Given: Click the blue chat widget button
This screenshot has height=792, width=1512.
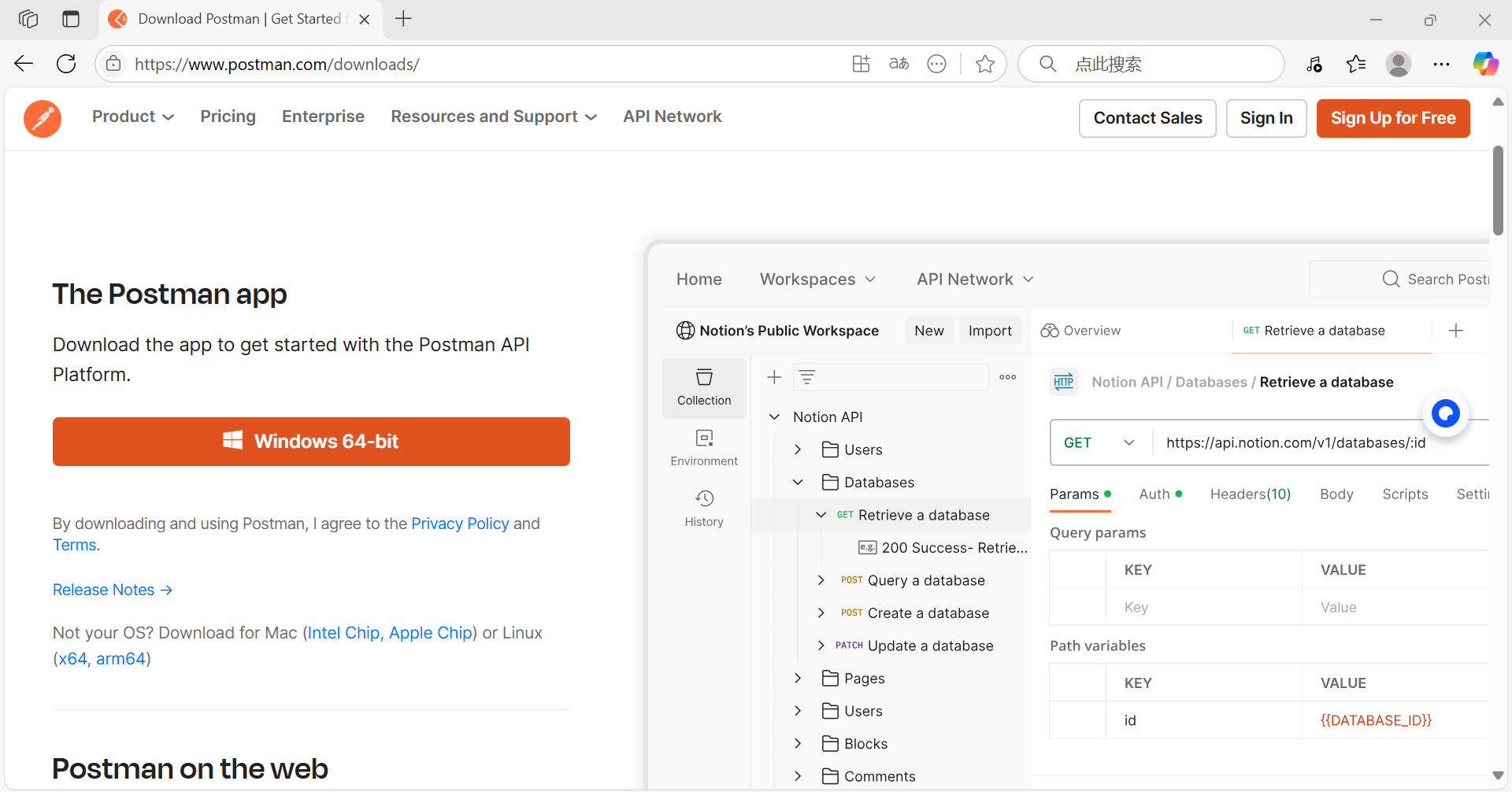Looking at the screenshot, I should pos(1446,413).
